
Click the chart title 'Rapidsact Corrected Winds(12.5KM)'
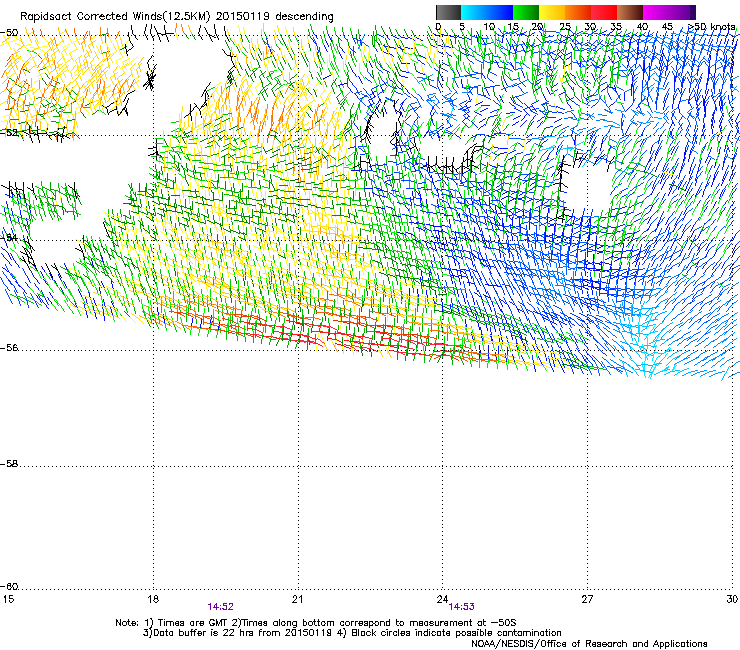click(x=115, y=16)
